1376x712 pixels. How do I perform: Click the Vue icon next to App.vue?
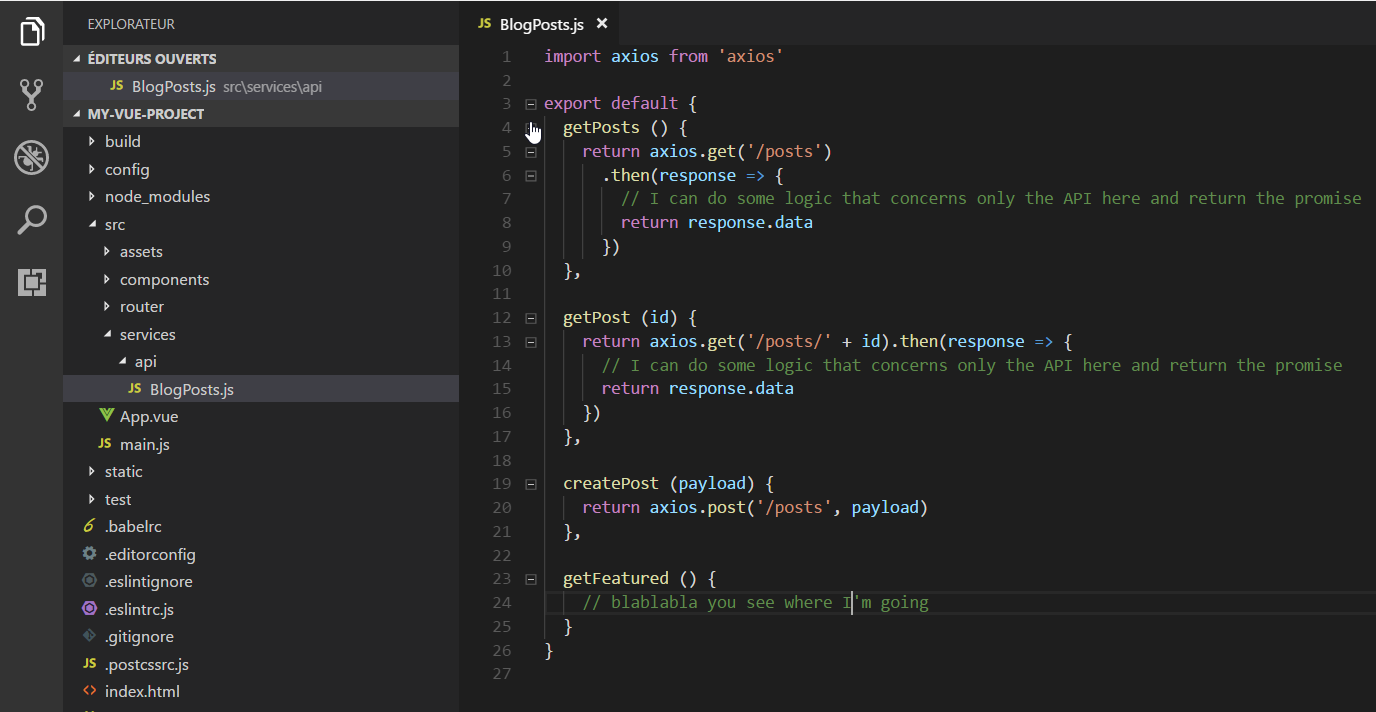(x=106, y=416)
